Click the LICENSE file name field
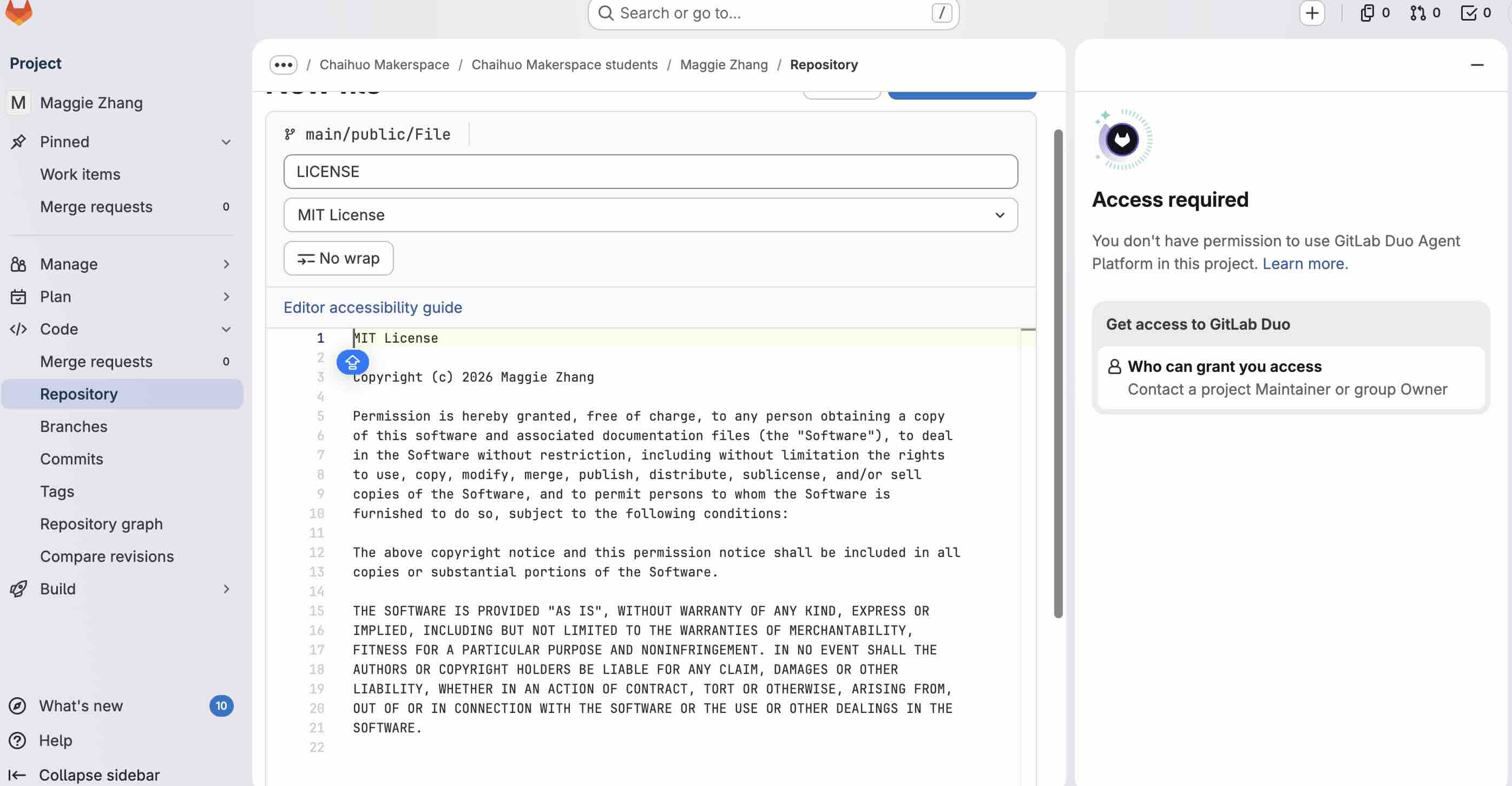The width and height of the screenshot is (1512, 786). [x=650, y=172]
